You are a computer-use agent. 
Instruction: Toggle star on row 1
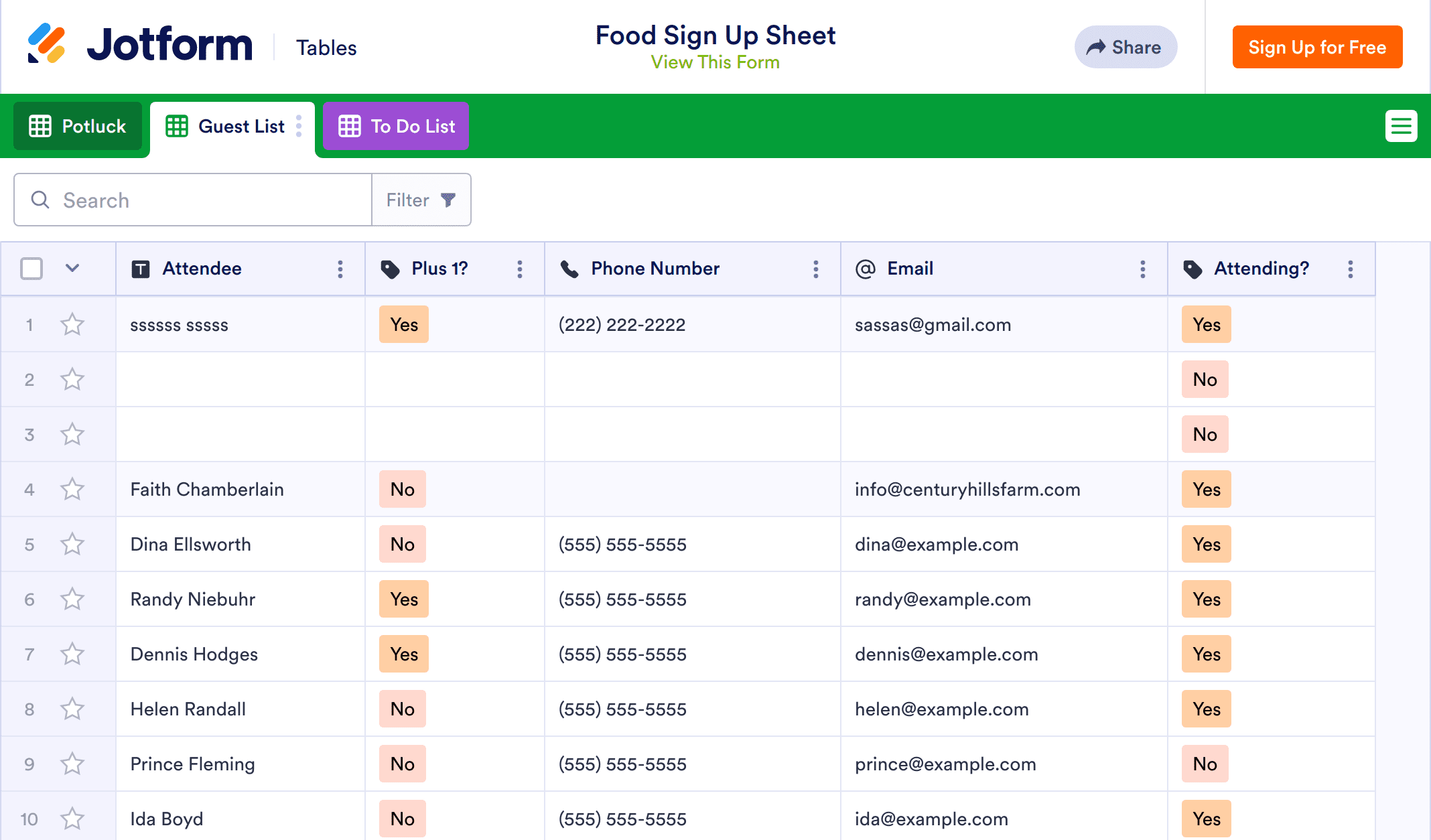[x=72, y=325]
